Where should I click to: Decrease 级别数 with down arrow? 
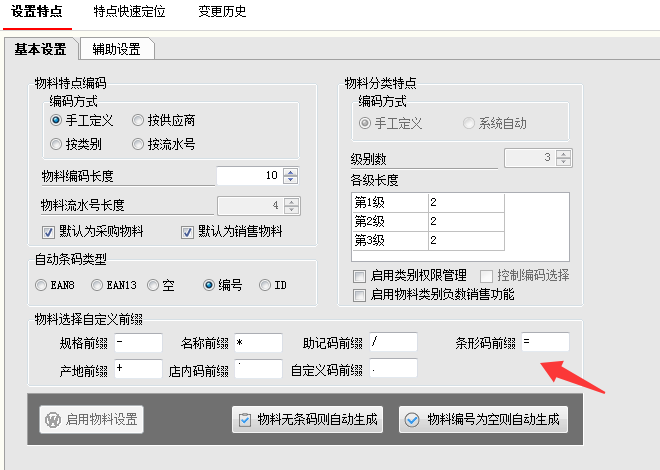tap(563, 162)
